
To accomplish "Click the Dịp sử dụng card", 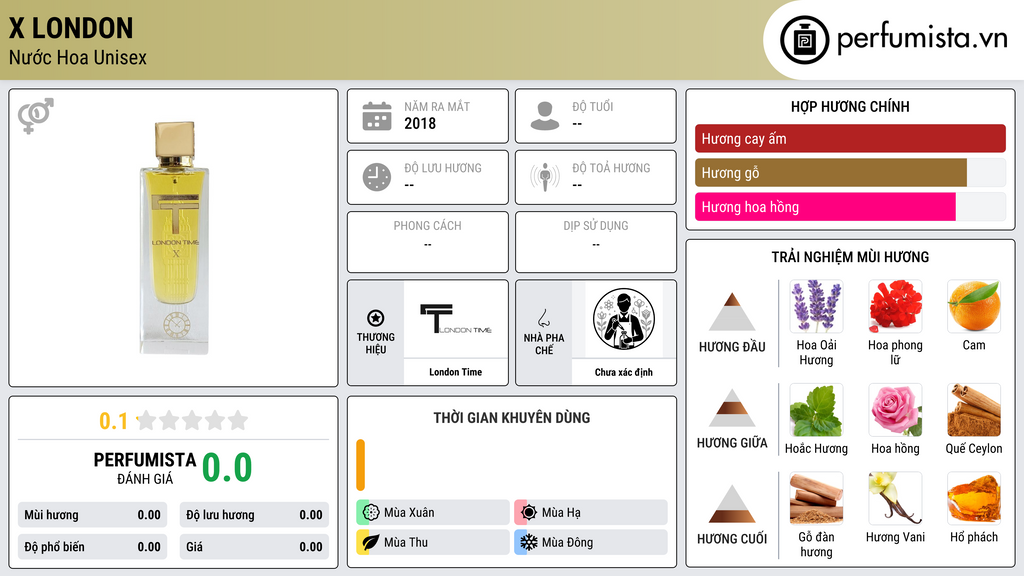I will tap(596, 242).
